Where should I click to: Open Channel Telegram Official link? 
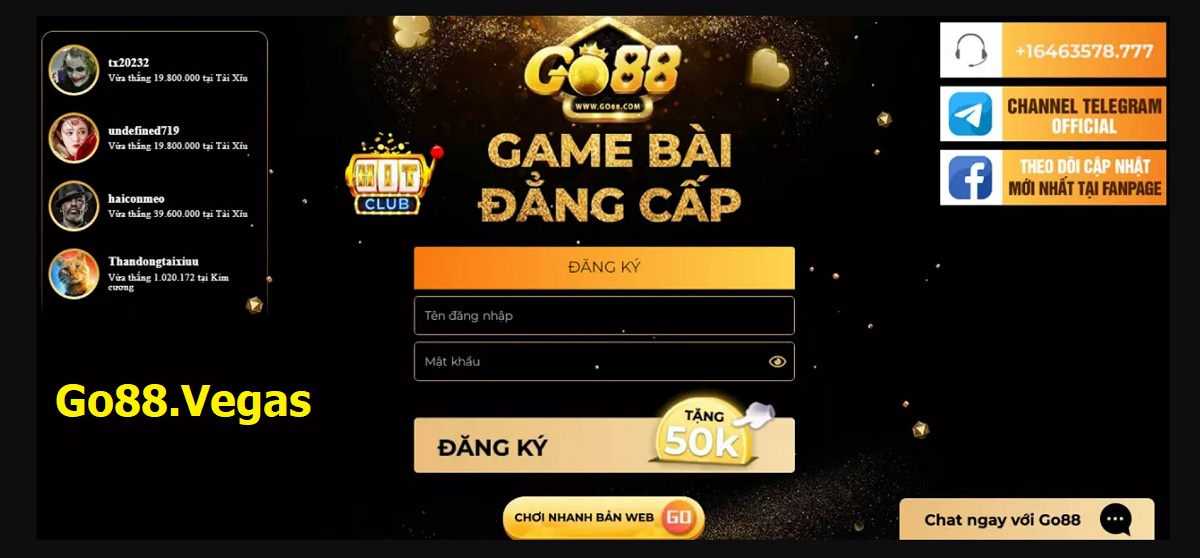pos(1084,115)
